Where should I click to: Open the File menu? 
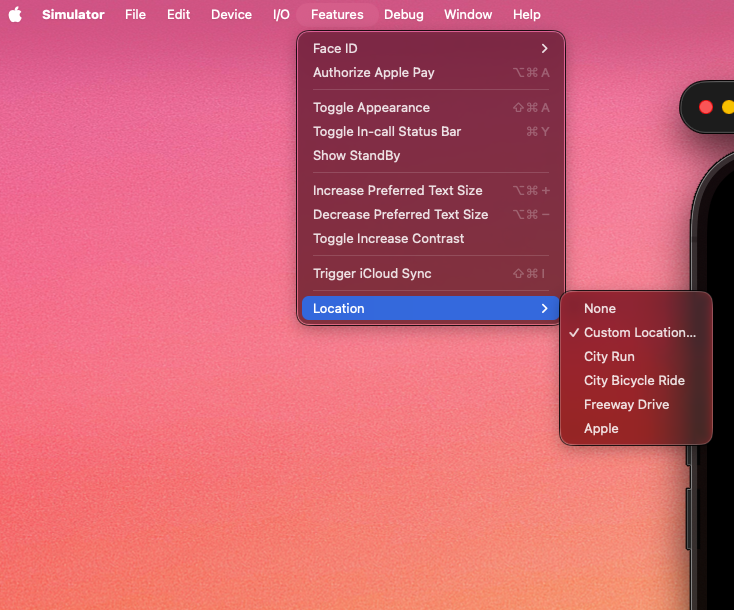pyautogui.click(x=135, y=15)
